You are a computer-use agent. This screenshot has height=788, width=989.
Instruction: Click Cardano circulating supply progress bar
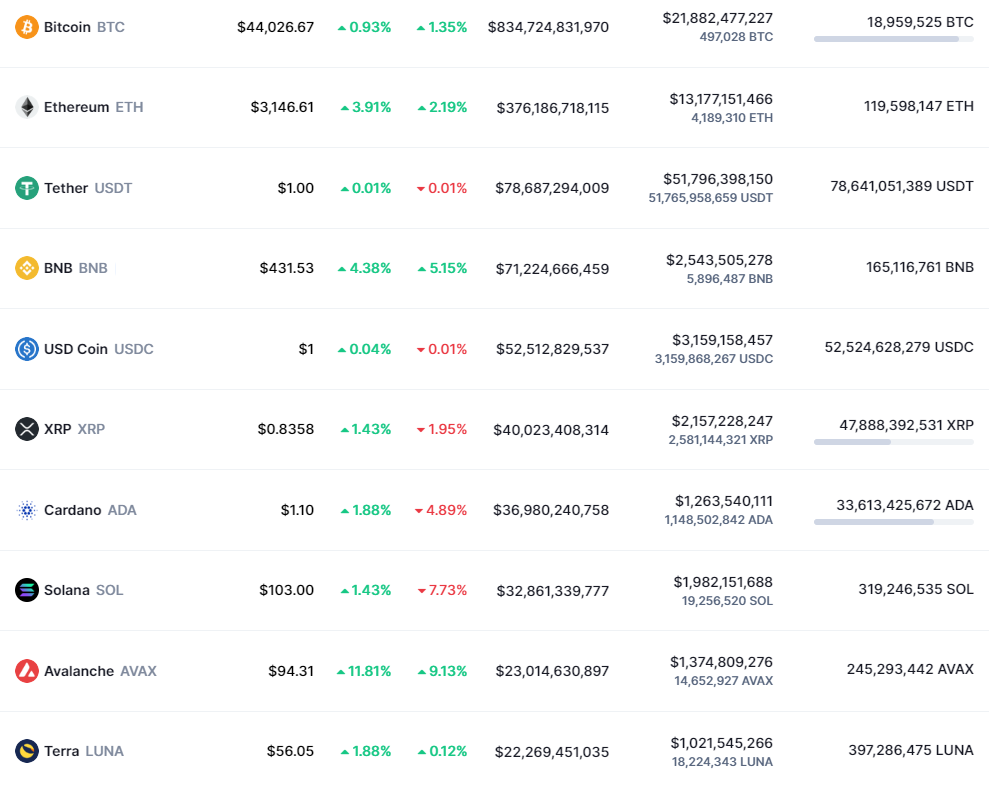(x=894, y=522)
